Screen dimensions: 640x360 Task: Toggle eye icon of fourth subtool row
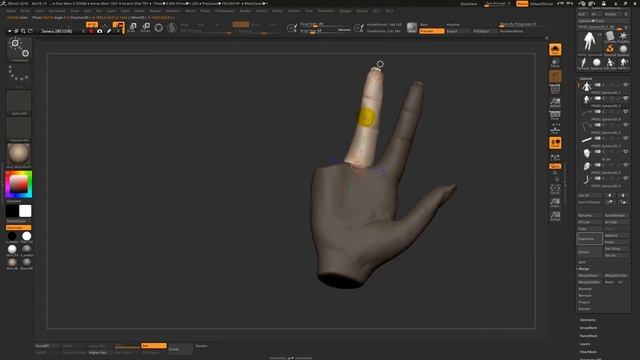coord(625,125)
